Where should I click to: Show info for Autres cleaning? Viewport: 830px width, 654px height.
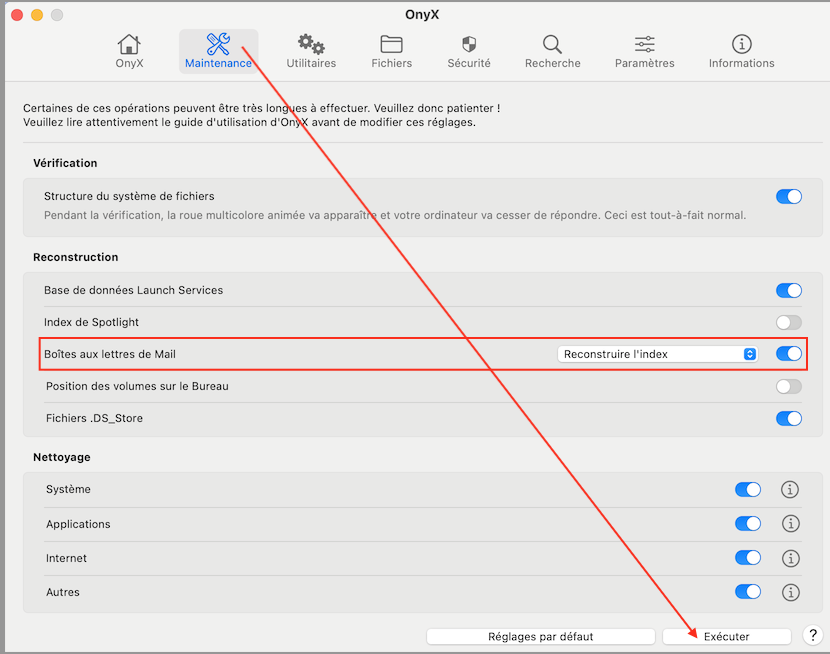point(790,592)
